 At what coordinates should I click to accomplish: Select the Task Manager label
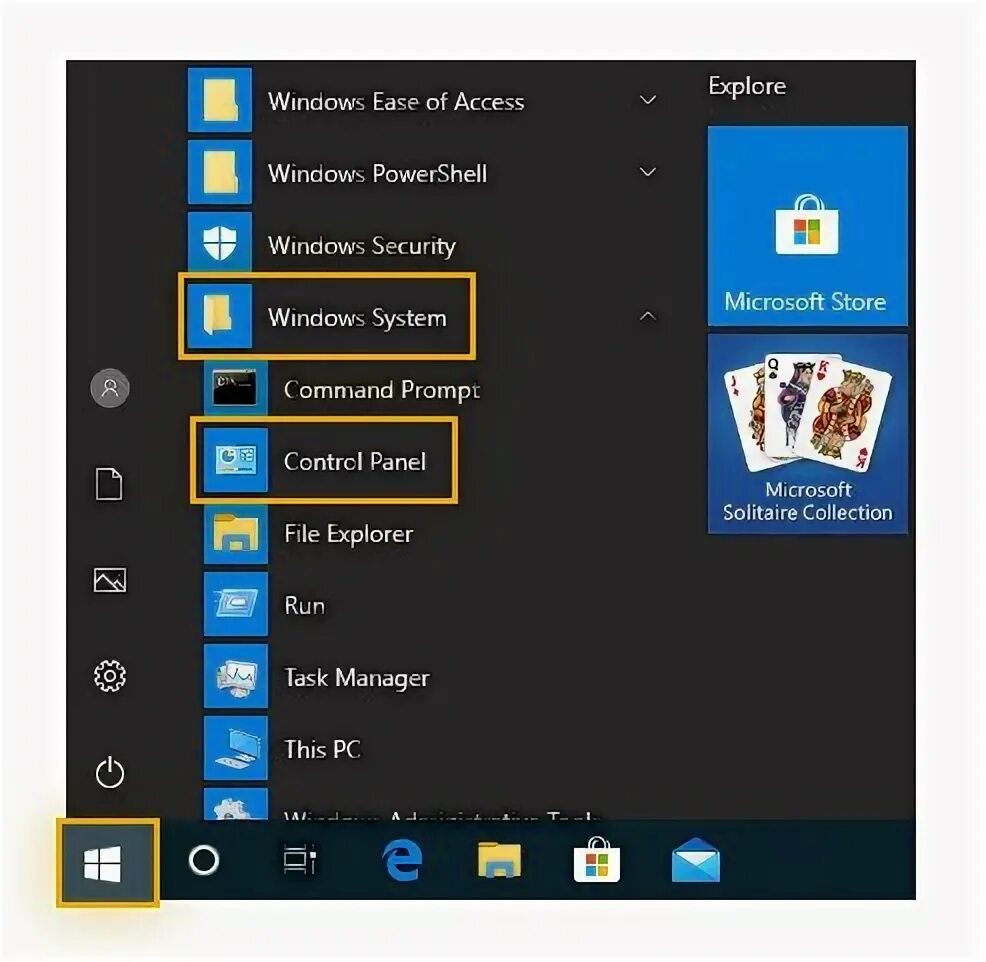tap(357, 678)
